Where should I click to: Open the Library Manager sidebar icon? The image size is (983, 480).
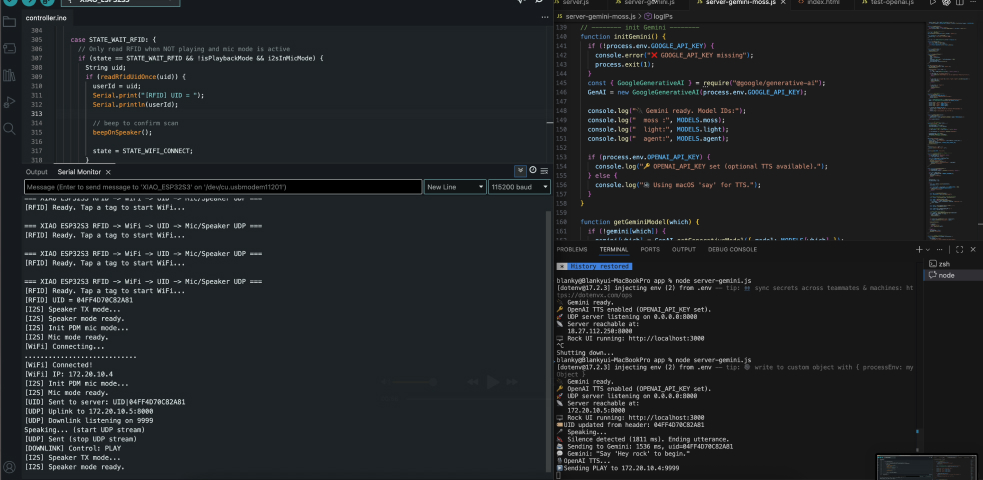(x=9, y=75)
